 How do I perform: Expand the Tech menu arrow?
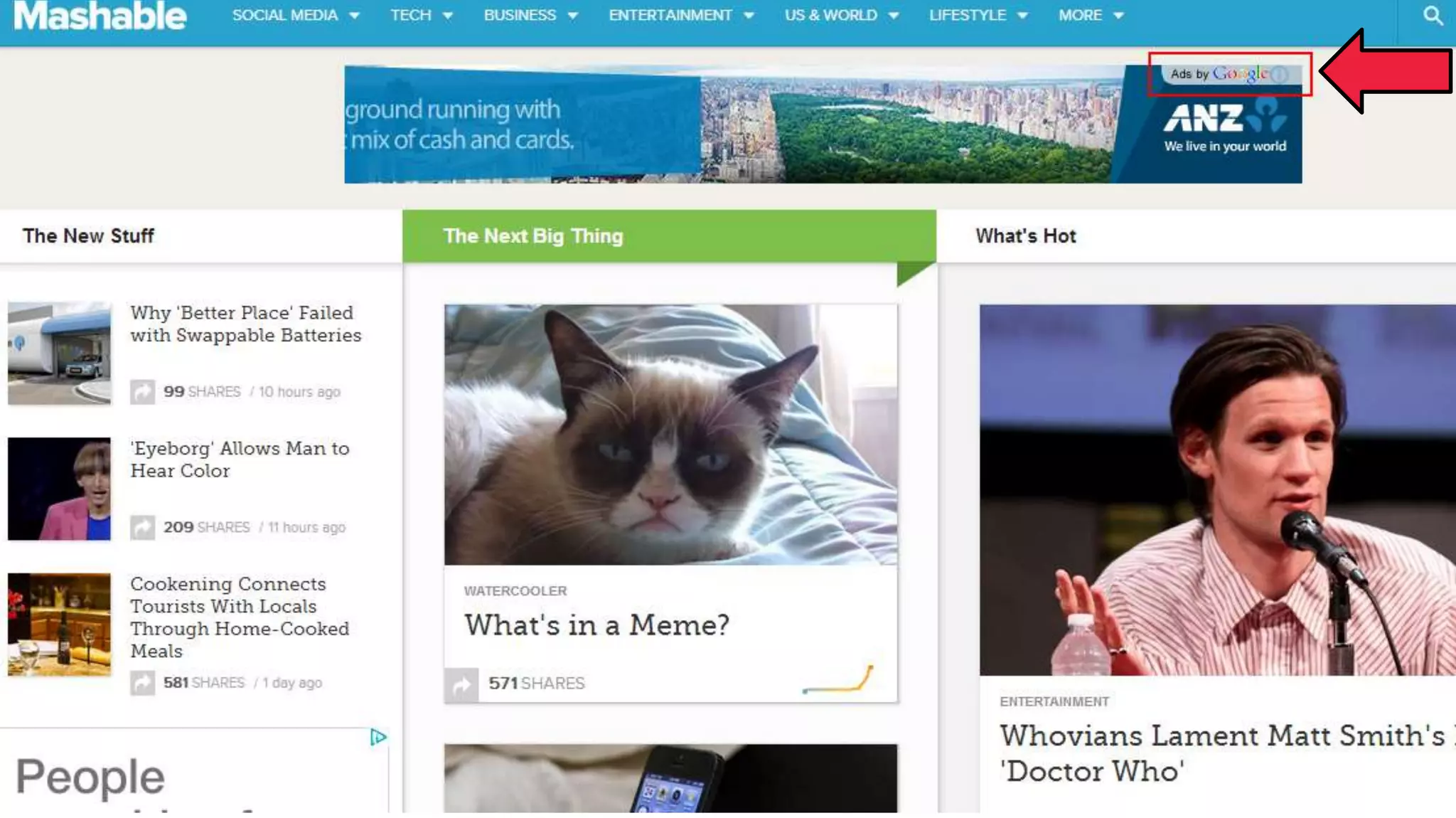448,16
